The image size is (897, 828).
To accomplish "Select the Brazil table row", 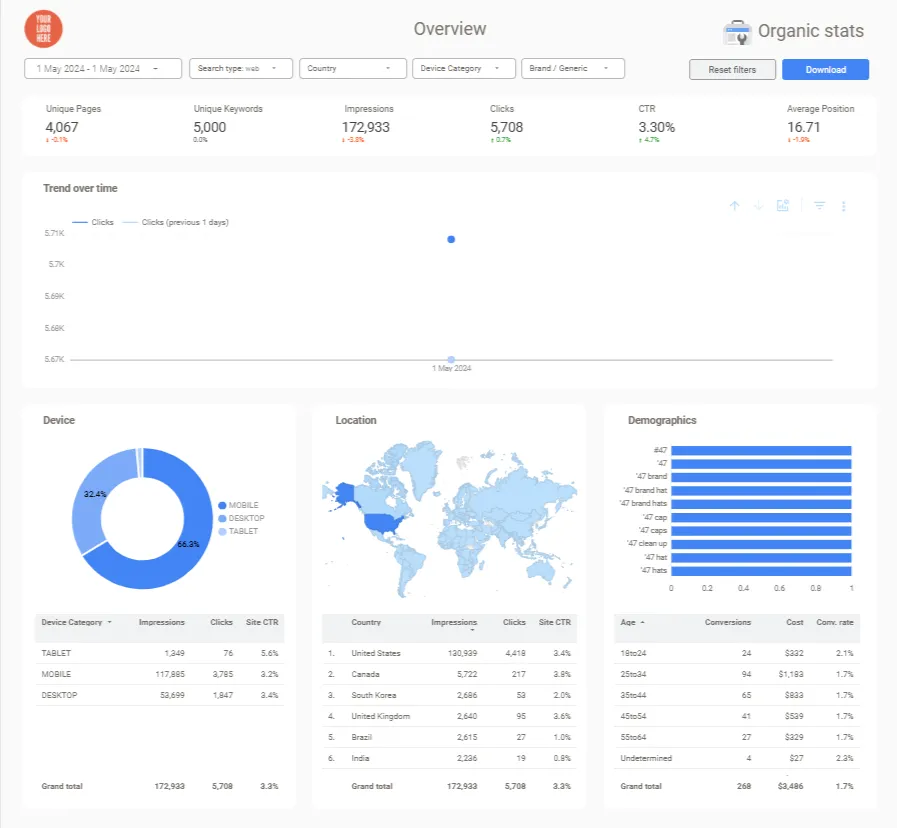I will coord(450,737).
